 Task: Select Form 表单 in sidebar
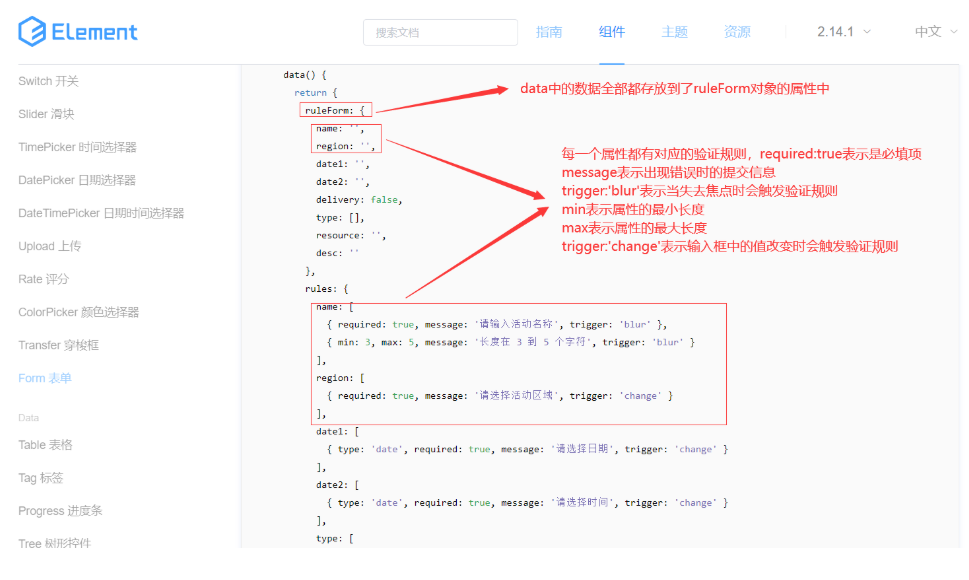(x=45, y=378)
